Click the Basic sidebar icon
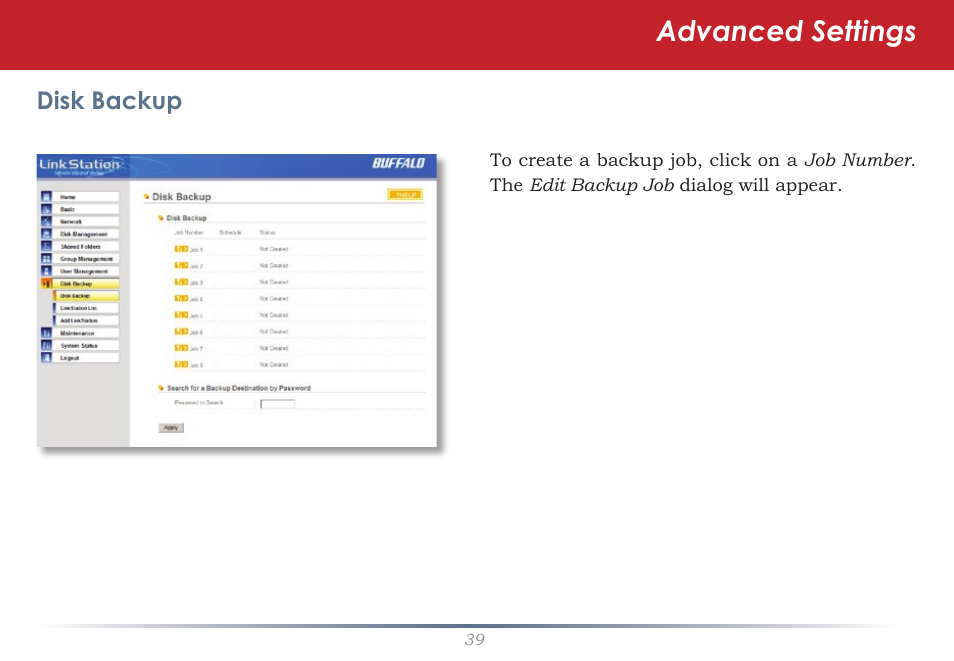The image size is (954, 661). (x=46, y=209)
